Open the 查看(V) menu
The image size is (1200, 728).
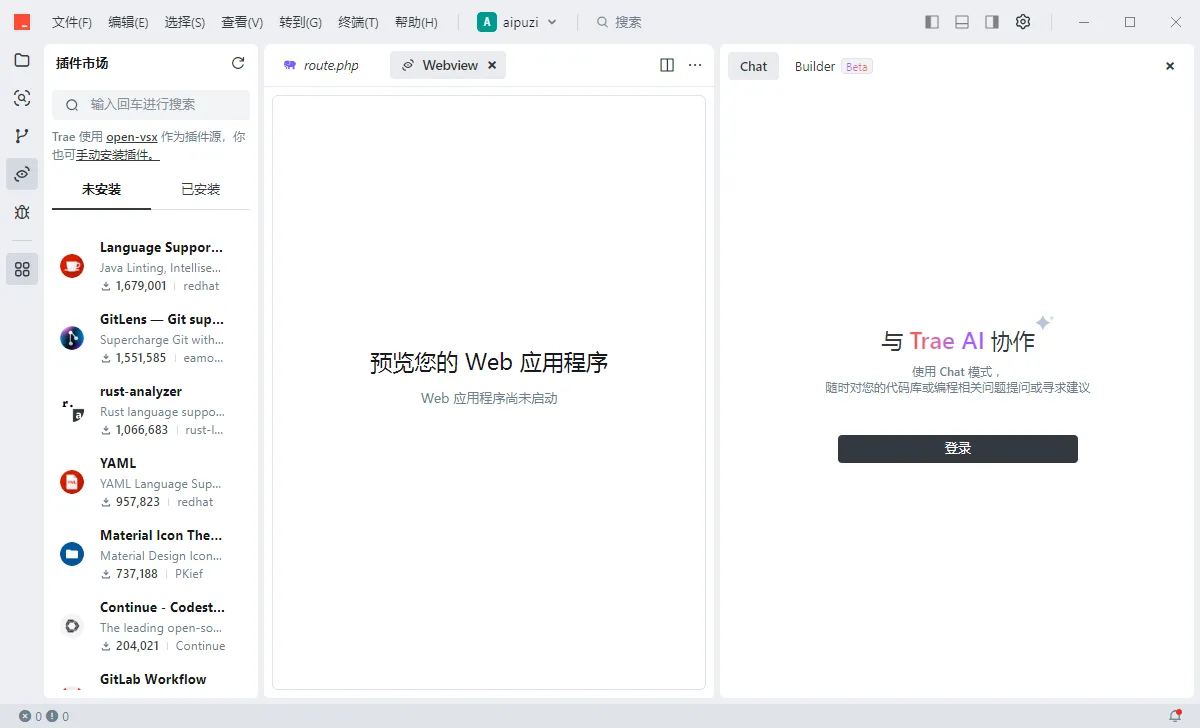pyautogui.click(x=242, y=22)
